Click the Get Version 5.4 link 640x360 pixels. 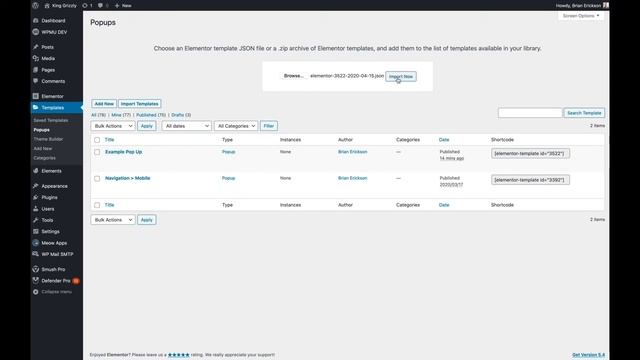589,355
